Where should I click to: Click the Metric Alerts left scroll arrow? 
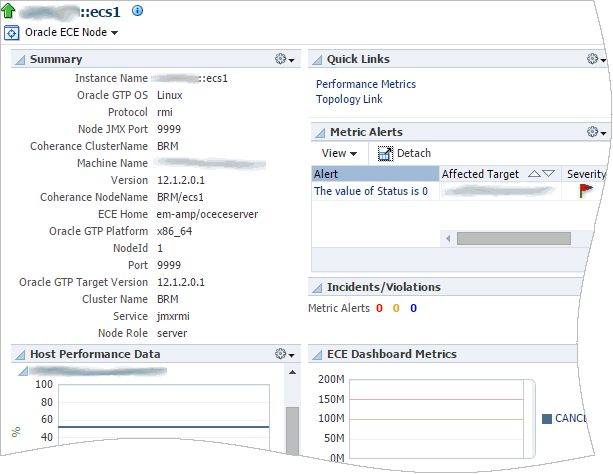[448, 238]
